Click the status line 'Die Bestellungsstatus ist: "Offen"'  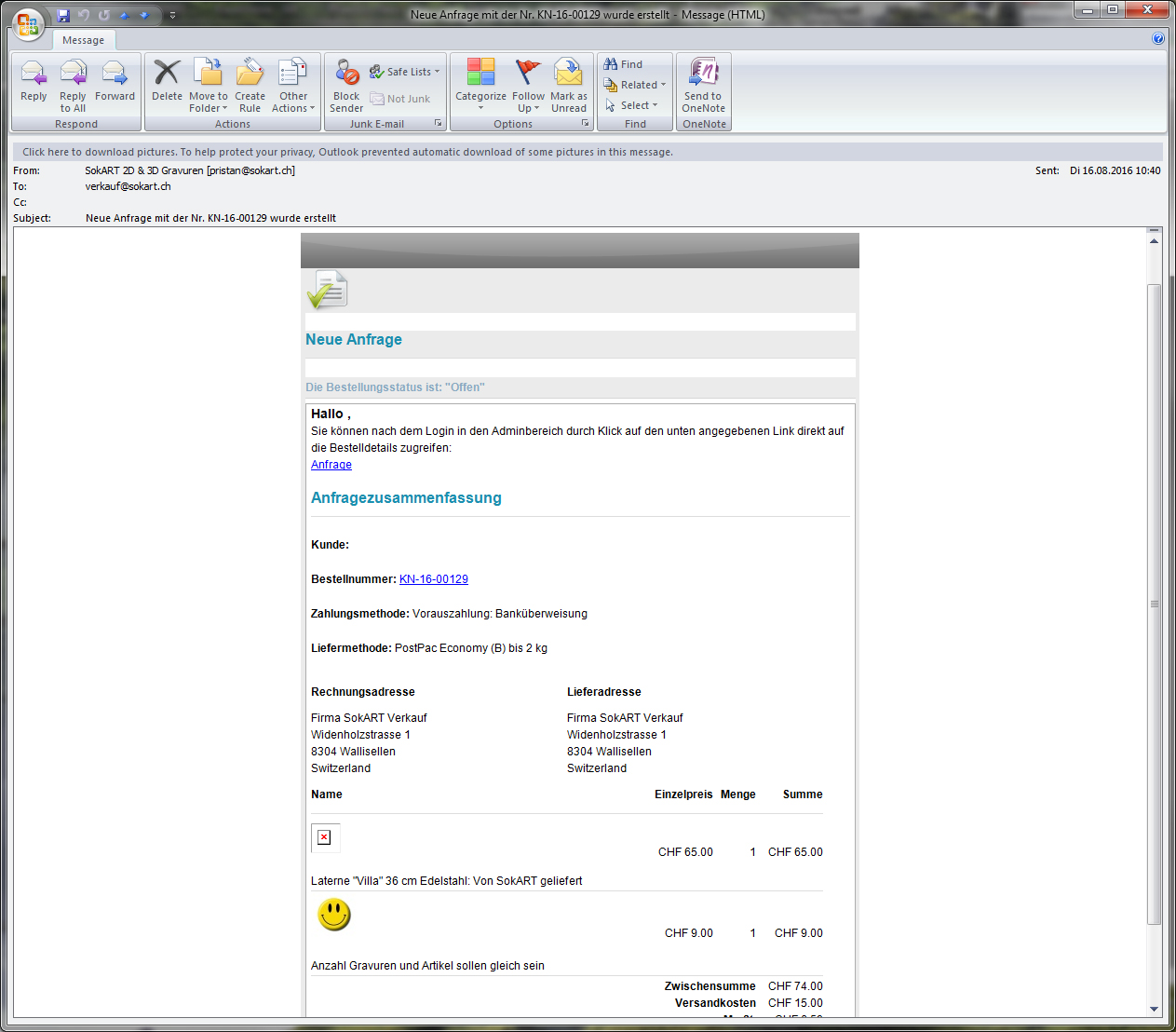[x=395, y=387]
